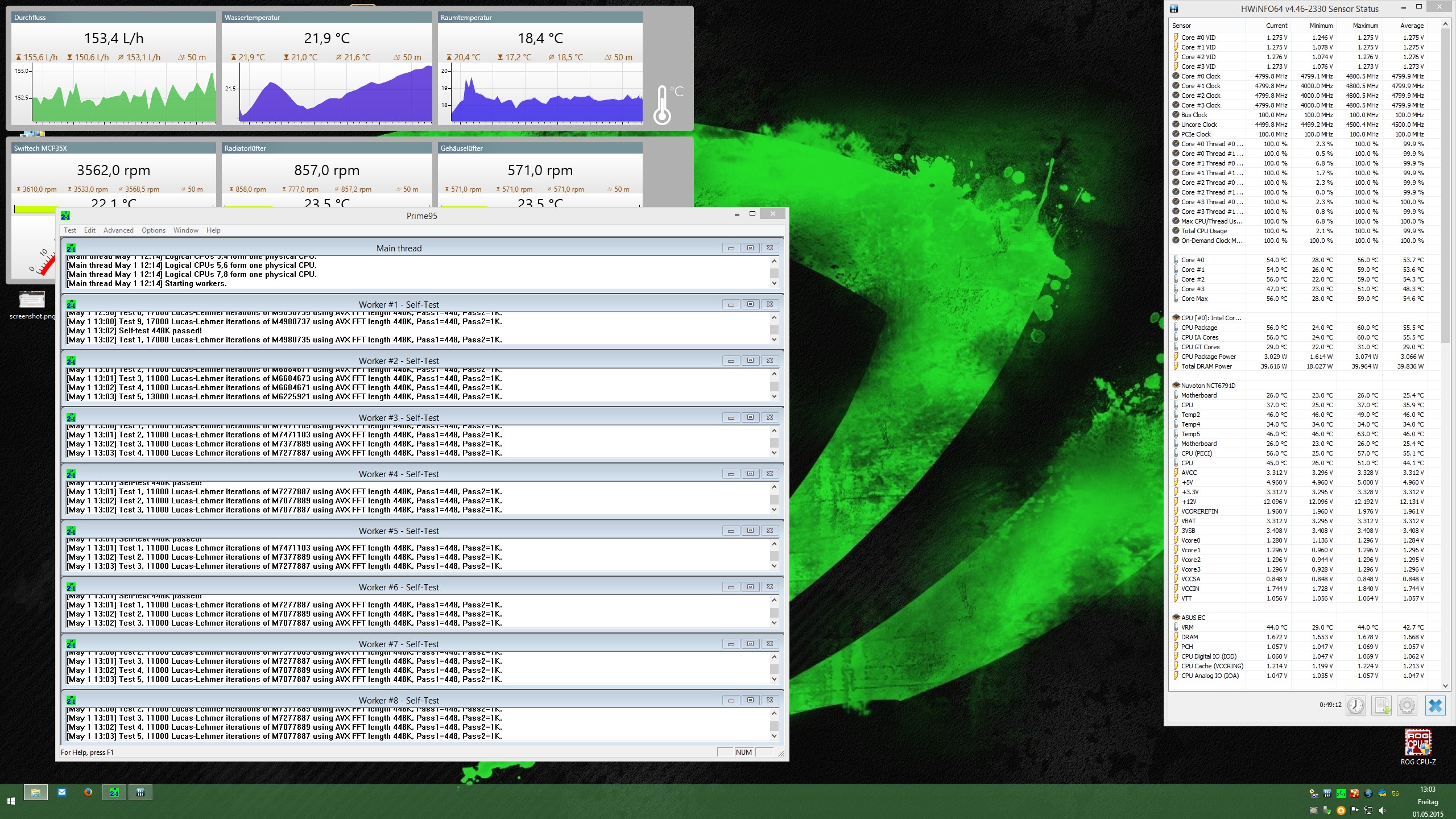Viewport: 1456px width, 819px height.
Task: Click up arrow on the Main thread log scrollbar
Action: (x=774, y=261)
